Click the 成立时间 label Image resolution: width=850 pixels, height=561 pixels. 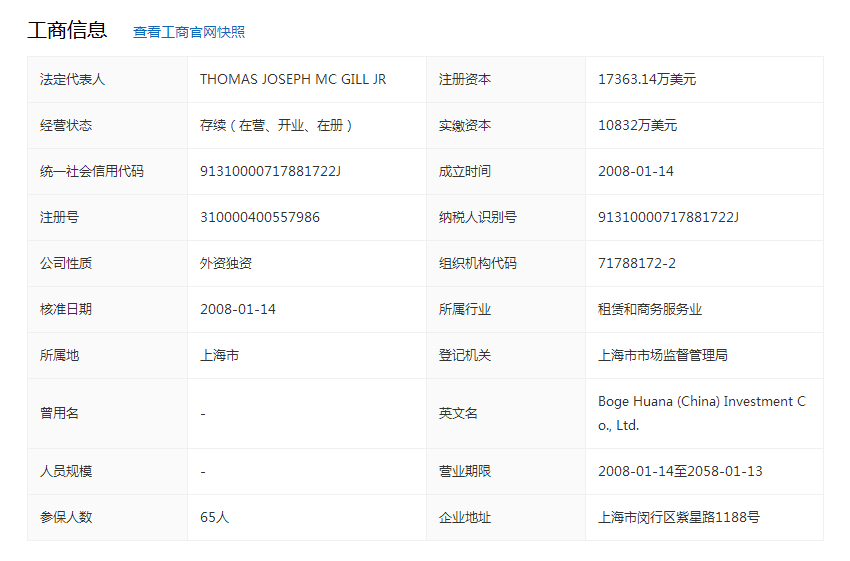pyautogui.click(x=465, y=171)
